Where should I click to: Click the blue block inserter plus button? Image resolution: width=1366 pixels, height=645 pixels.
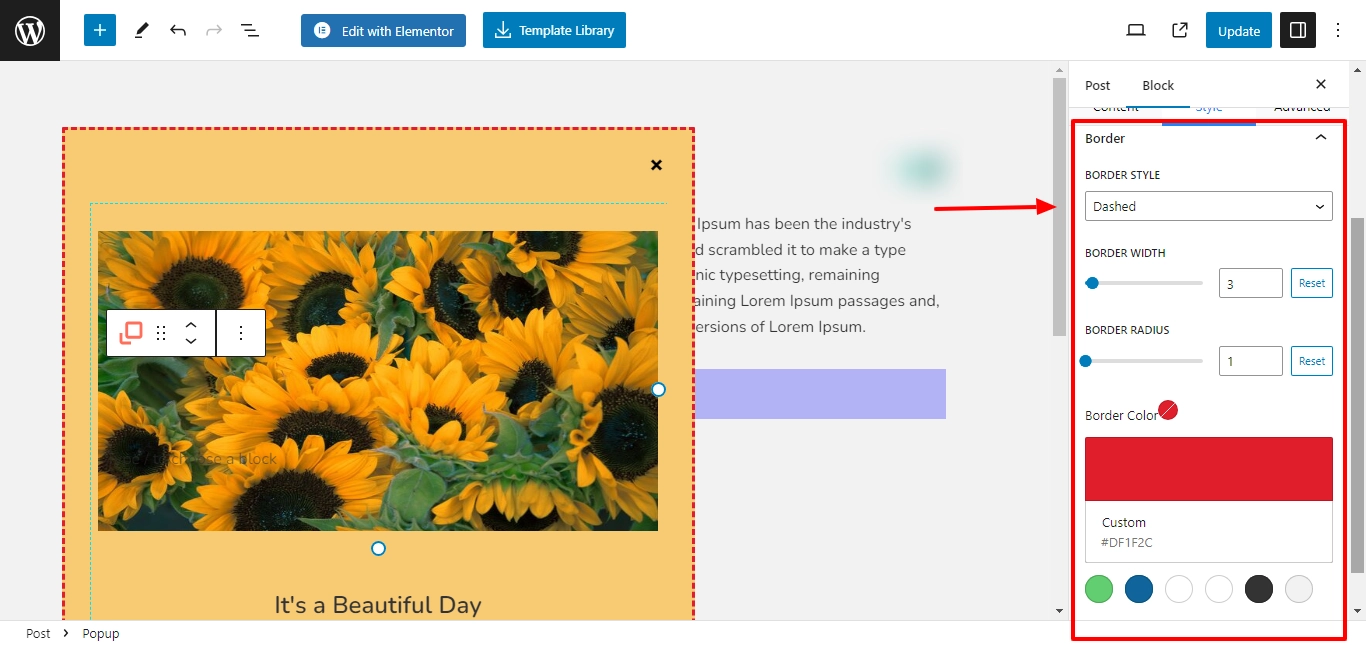[x=100, y=30]
